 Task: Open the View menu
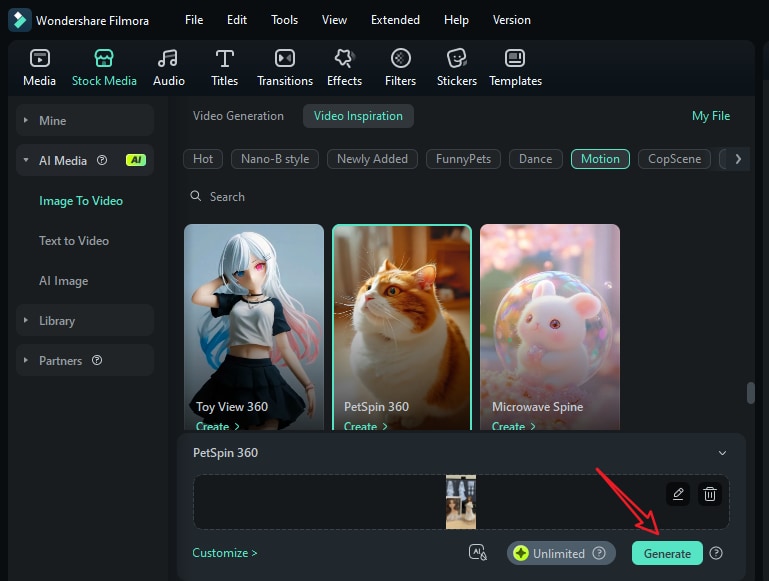point(334,20)
